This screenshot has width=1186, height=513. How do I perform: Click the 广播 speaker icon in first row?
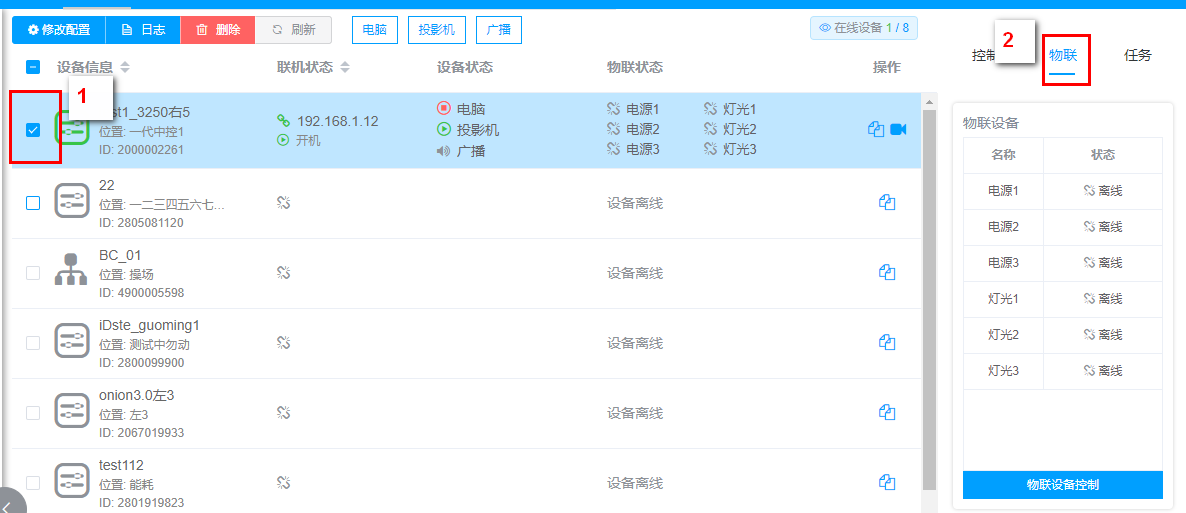coord(444,151)
